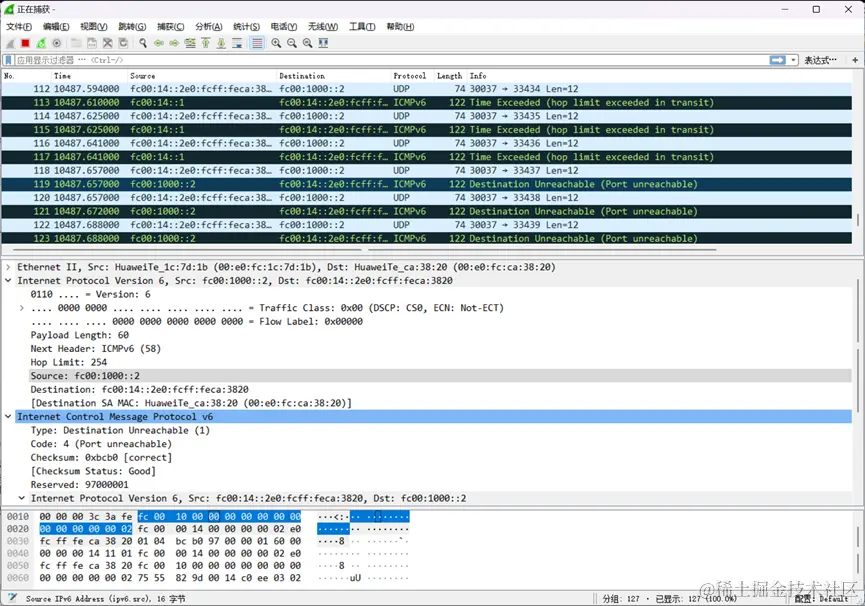Collapse the Internet Protocol Version 6 node
This screenshot has height=606, width=865.
[x=8, y=281]
